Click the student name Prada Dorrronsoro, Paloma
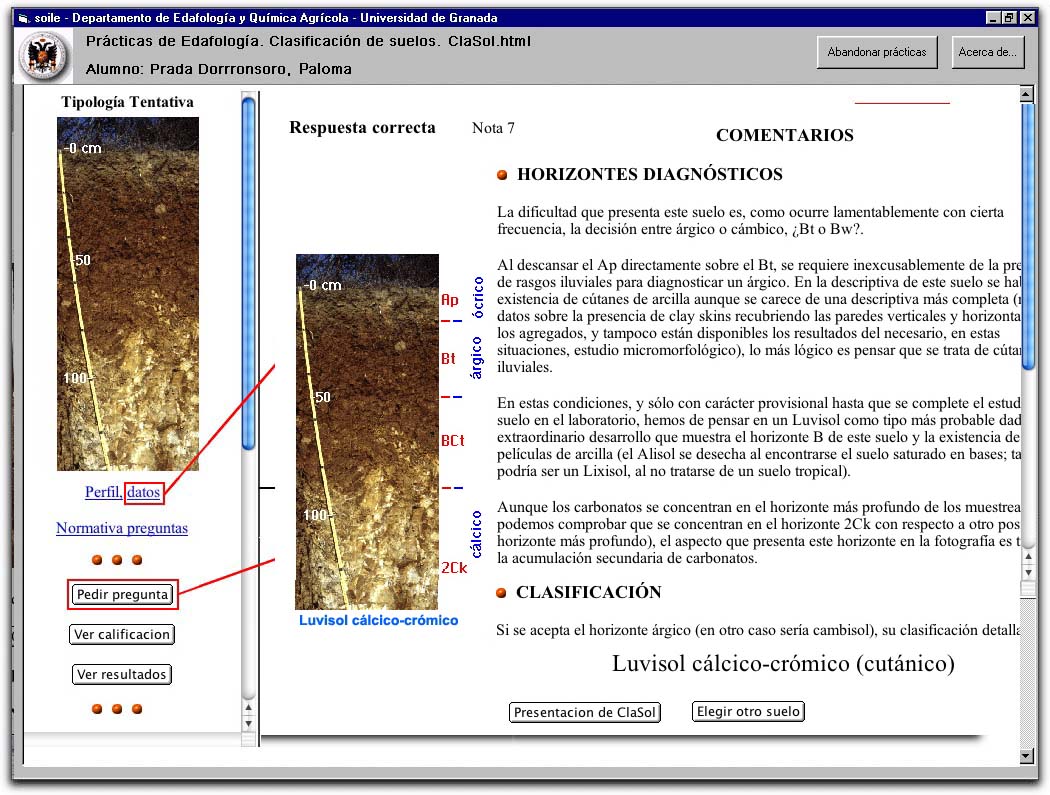The width and height of the screenshot is (1050, 795). click(x=250, y=69)
